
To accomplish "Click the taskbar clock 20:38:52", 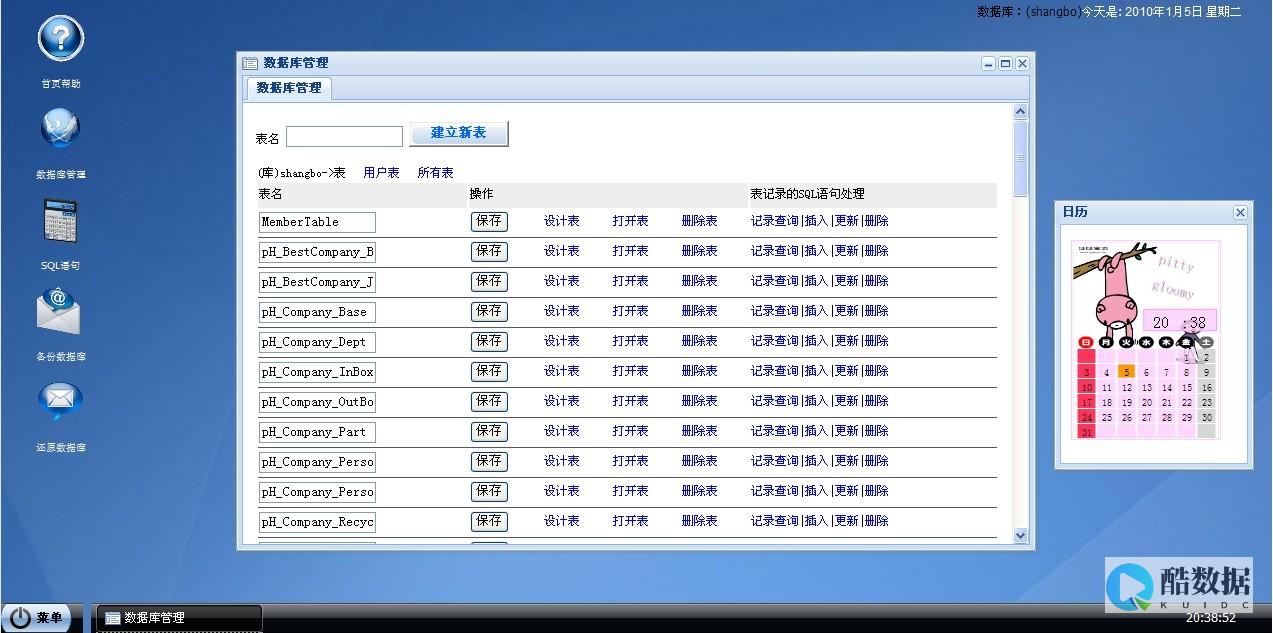I will (x=1211, y=618).
